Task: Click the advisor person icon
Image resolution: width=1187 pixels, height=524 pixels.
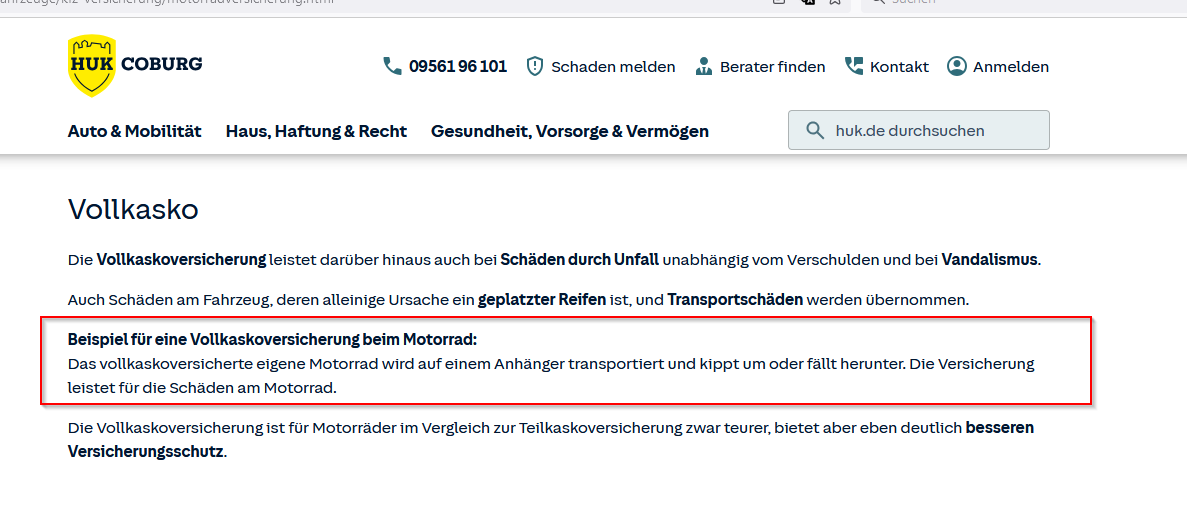Action: (x=703, y=66)
